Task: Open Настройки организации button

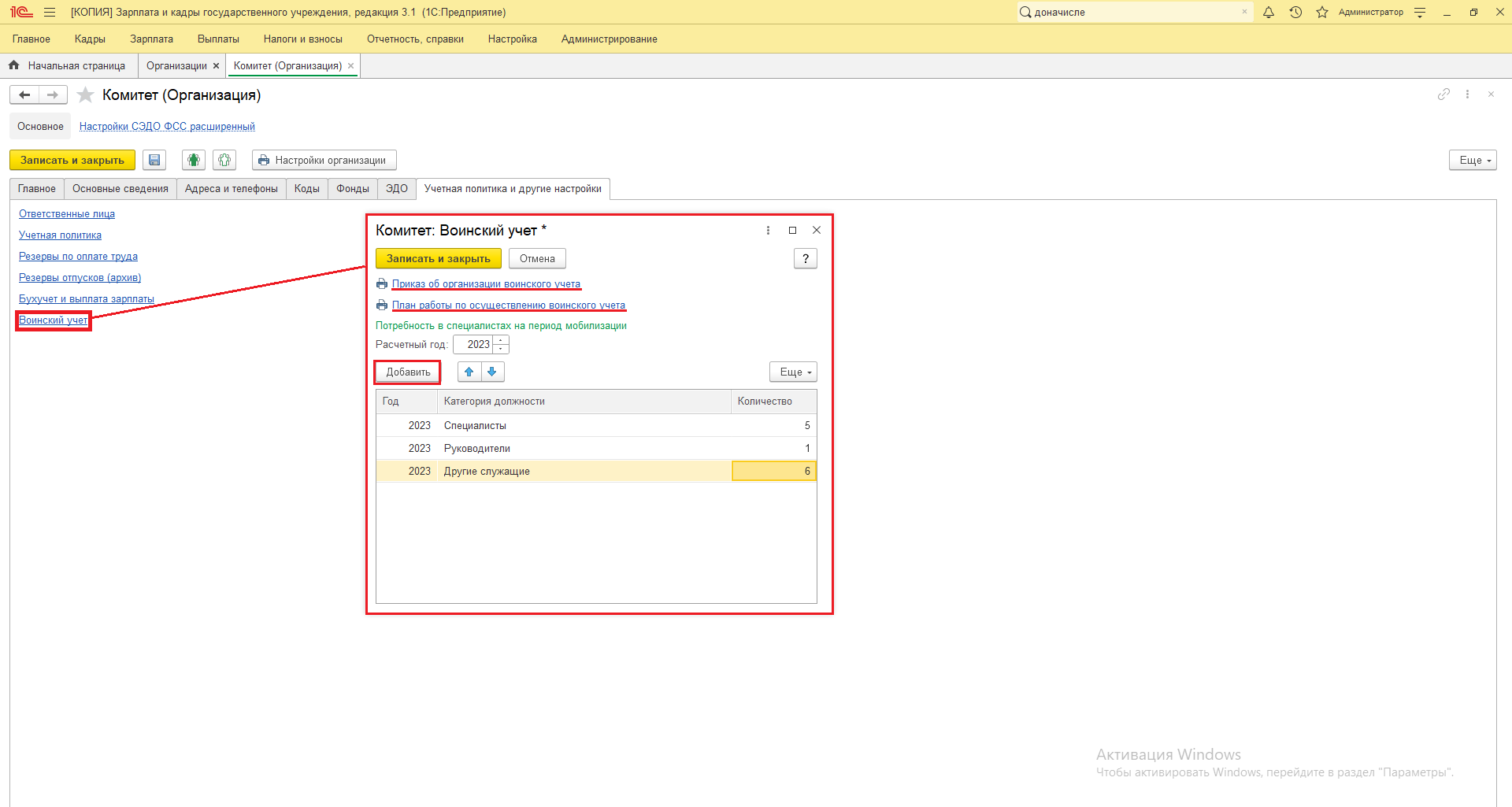Action: [x=324, y=161]
